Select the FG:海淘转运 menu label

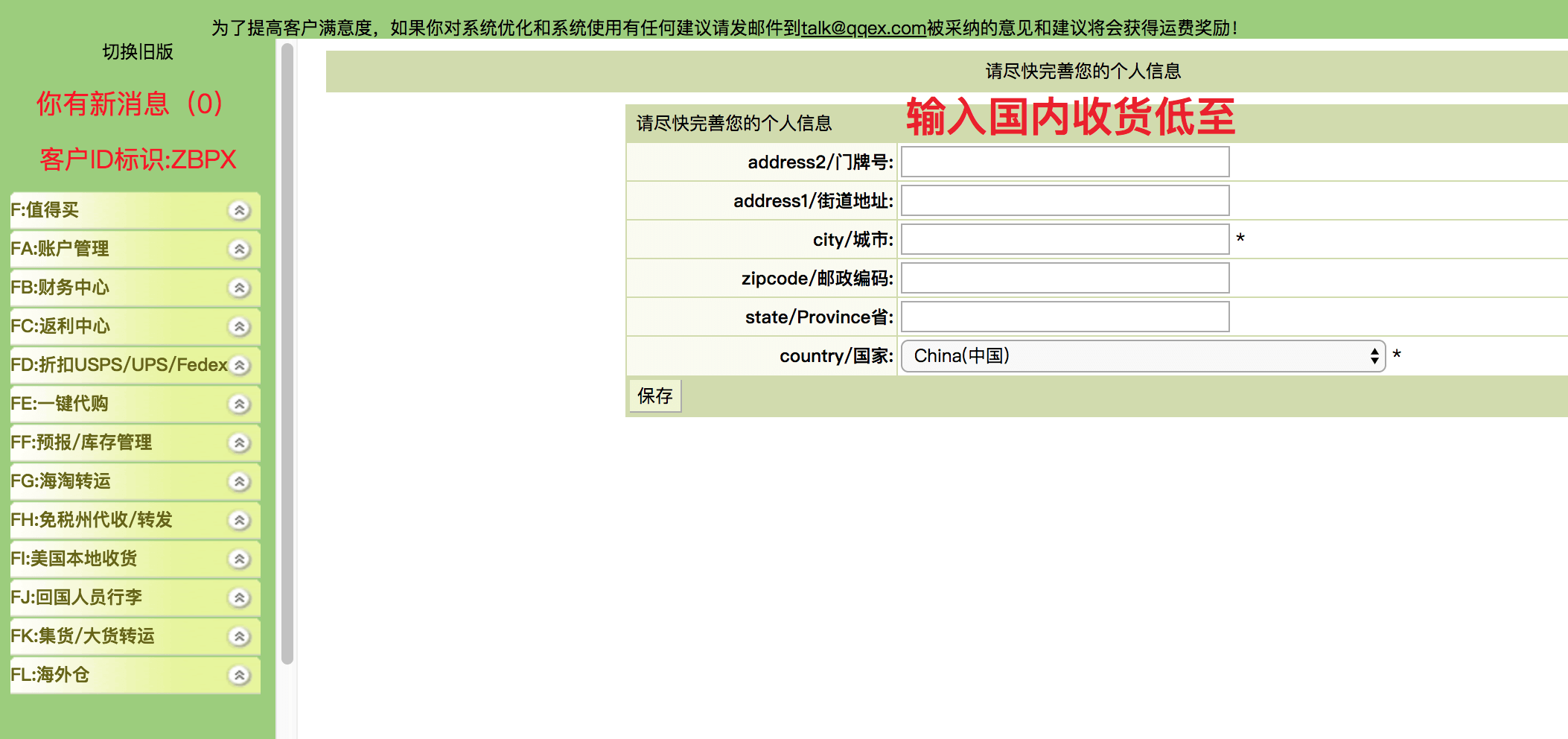60,481
